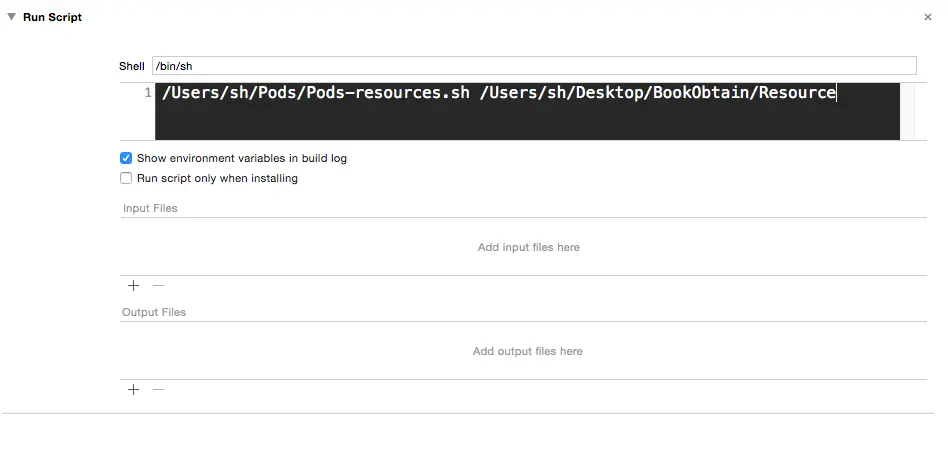948x451 pixels.
Task: Click the 'Add input files here' placeholder
Action: point(528,247)
